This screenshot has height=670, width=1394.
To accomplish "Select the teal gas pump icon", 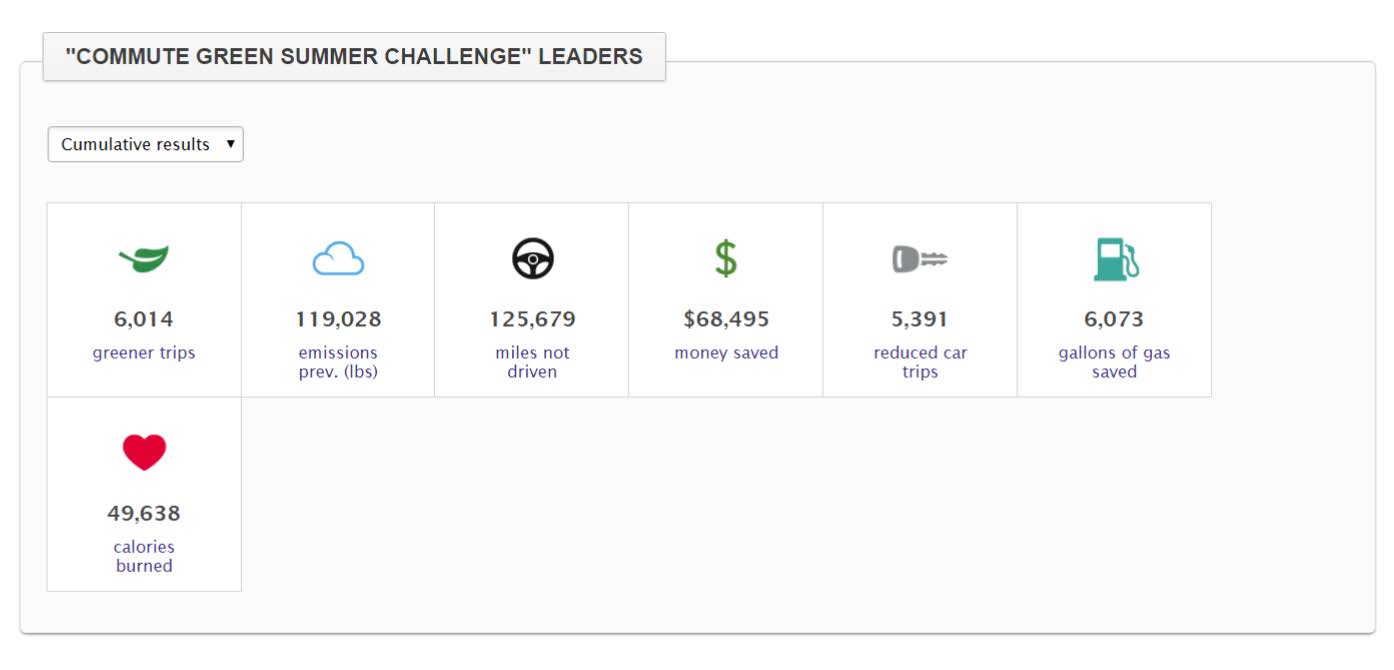I will click(x=1116, y=259).
